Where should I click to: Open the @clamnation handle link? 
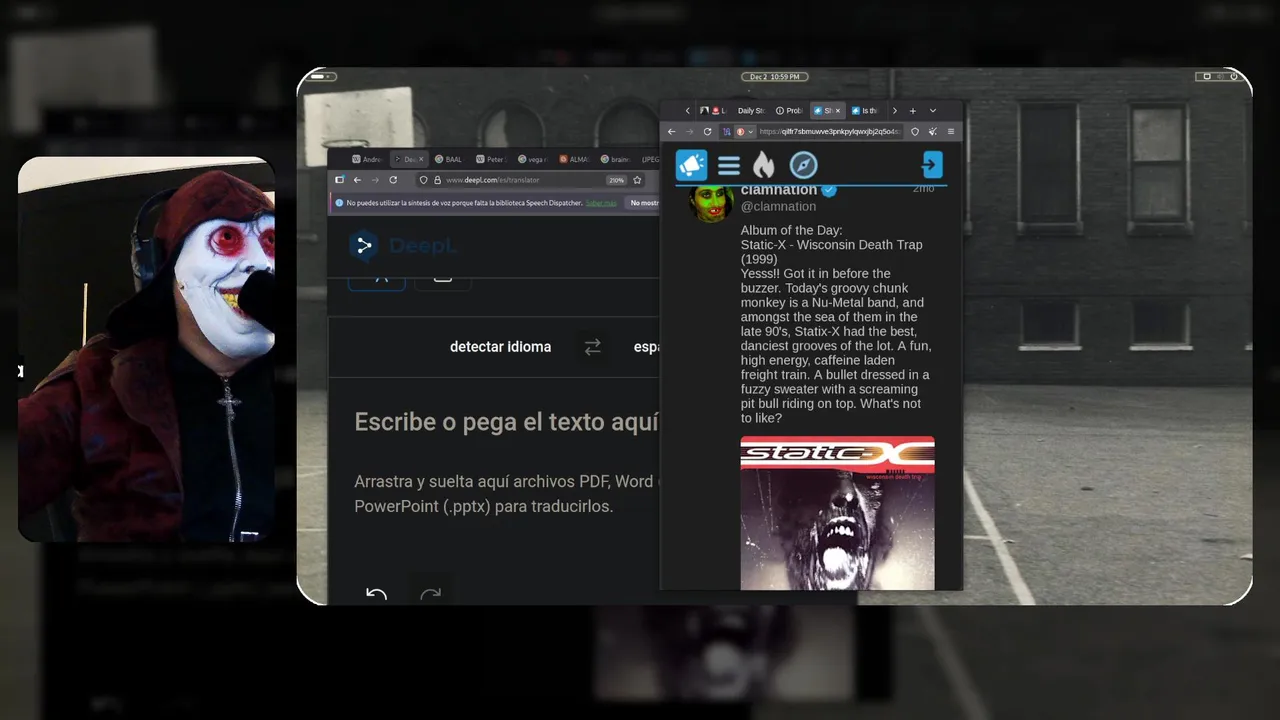tap(778, 207)
